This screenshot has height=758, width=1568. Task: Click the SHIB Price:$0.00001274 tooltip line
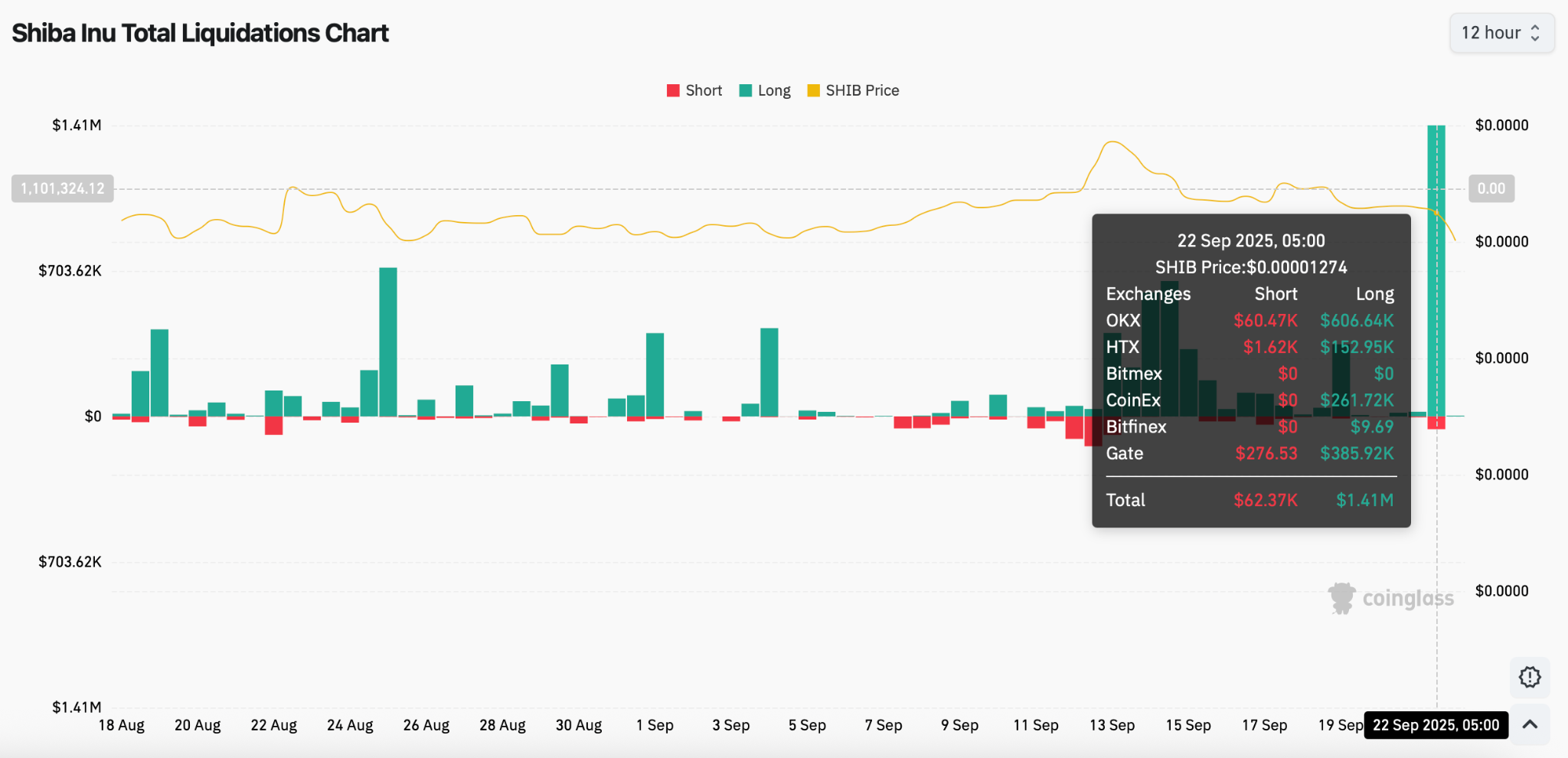[1251, 267]
